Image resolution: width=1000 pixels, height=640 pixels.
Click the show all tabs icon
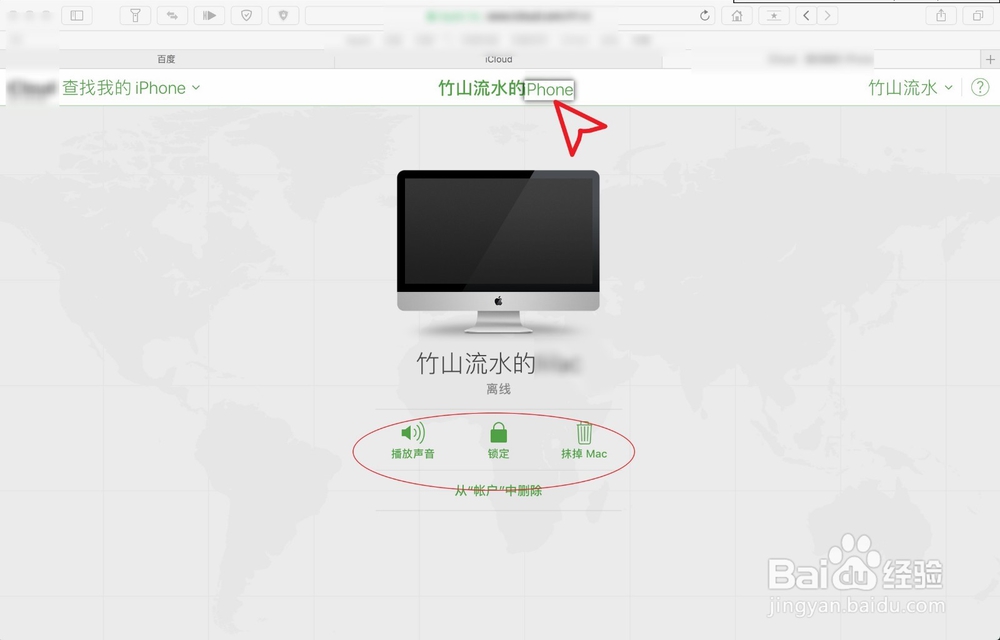(976, 15)
